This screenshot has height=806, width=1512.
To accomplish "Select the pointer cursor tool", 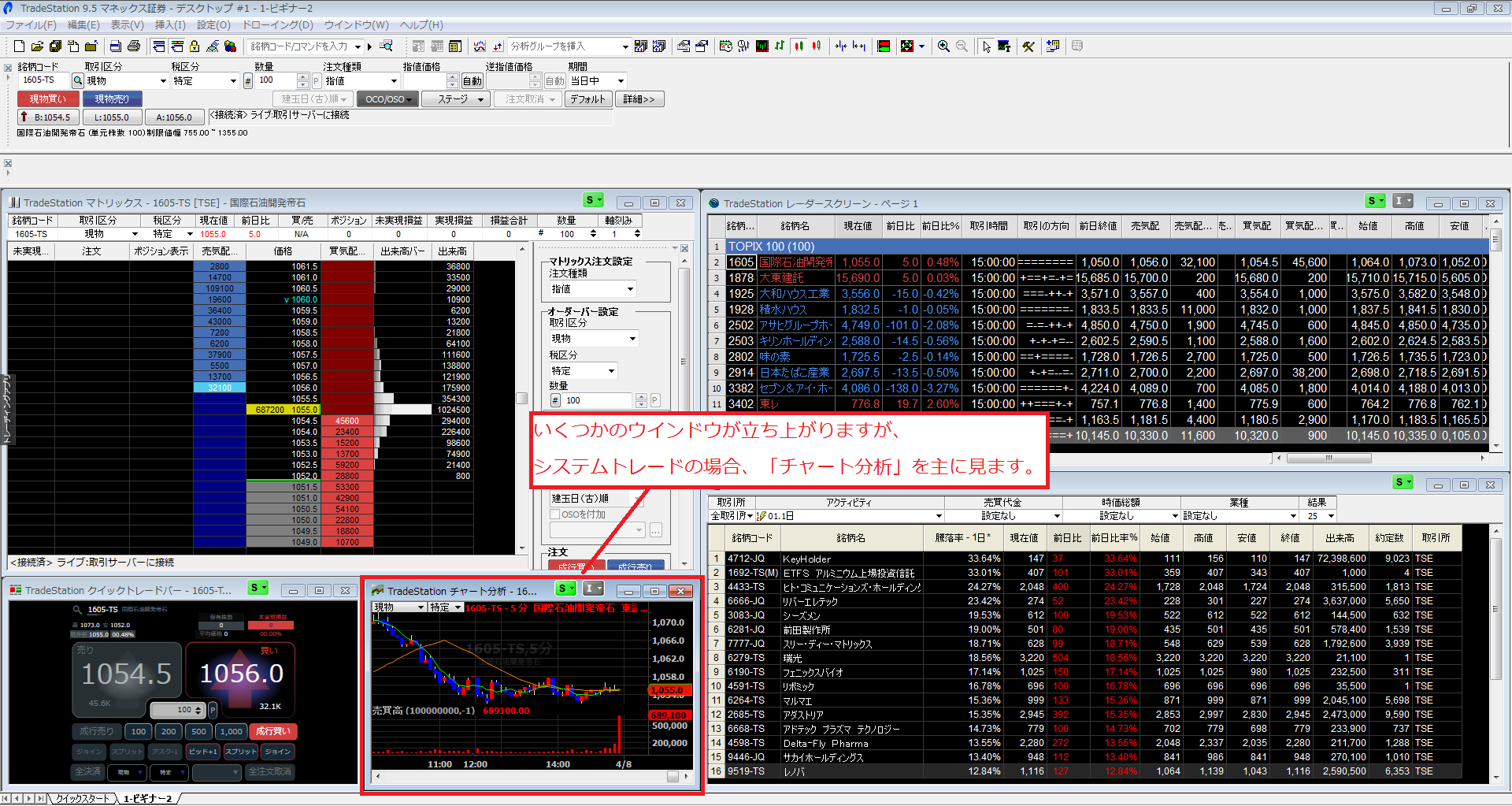I will click(x=987, y=46).
